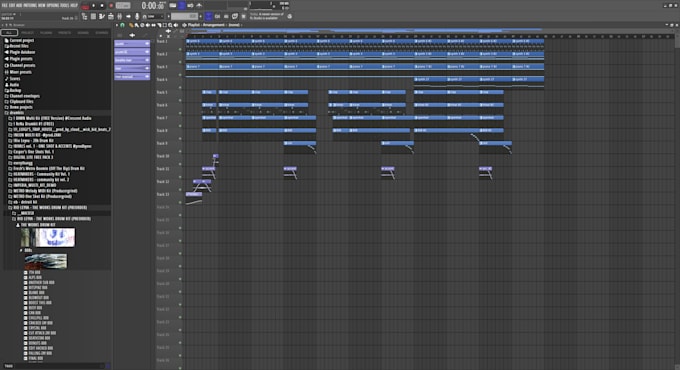Mute Track 8 using its green dot

[180, 139]
